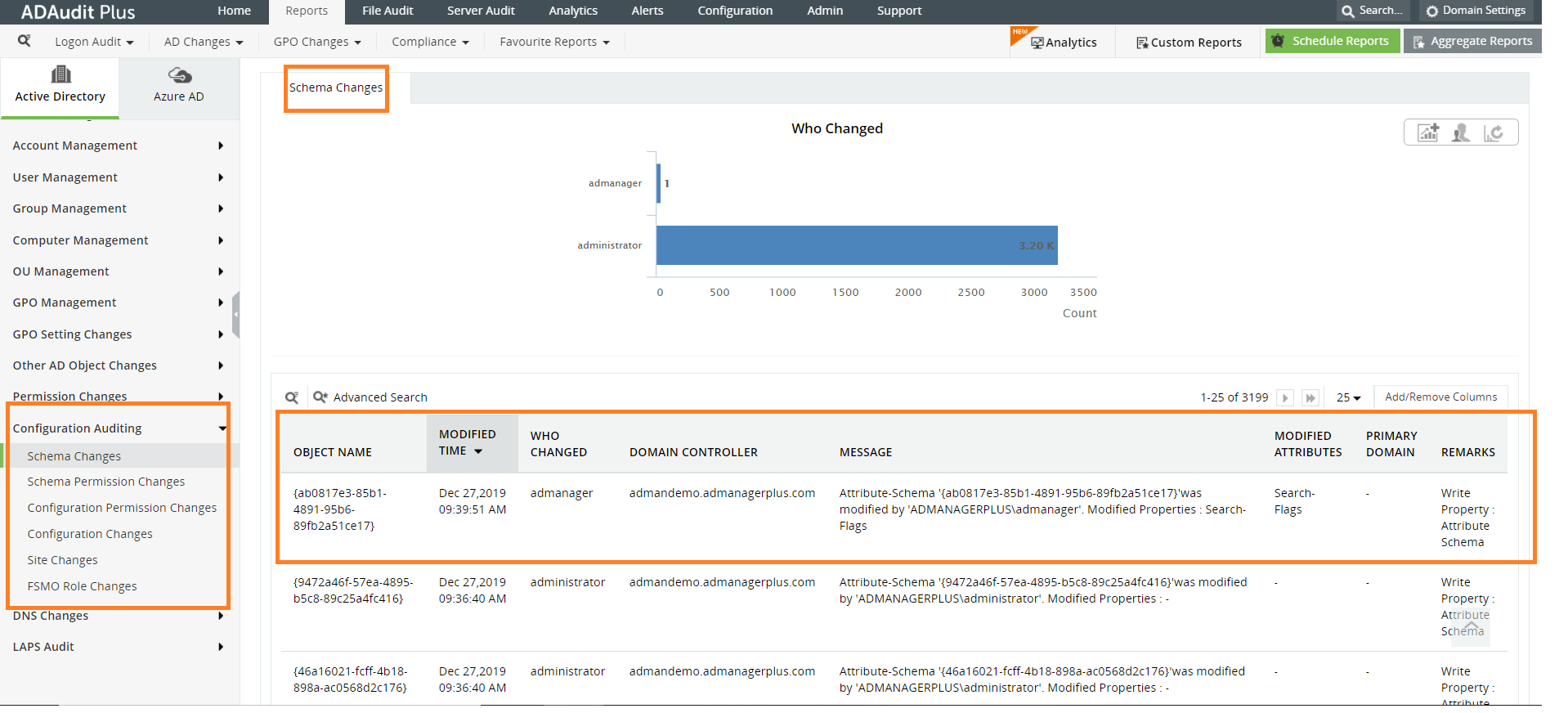Open Schema Permission Changes report
Screen dimensions: 1568x713
(x=106, y=482)
